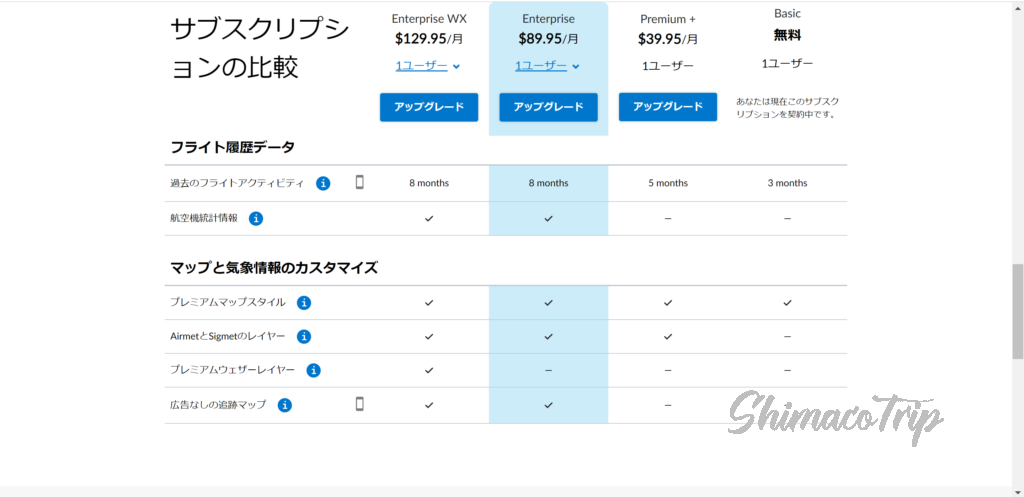
Task: Click the Premium + plan title
Action: pos(667,18)
